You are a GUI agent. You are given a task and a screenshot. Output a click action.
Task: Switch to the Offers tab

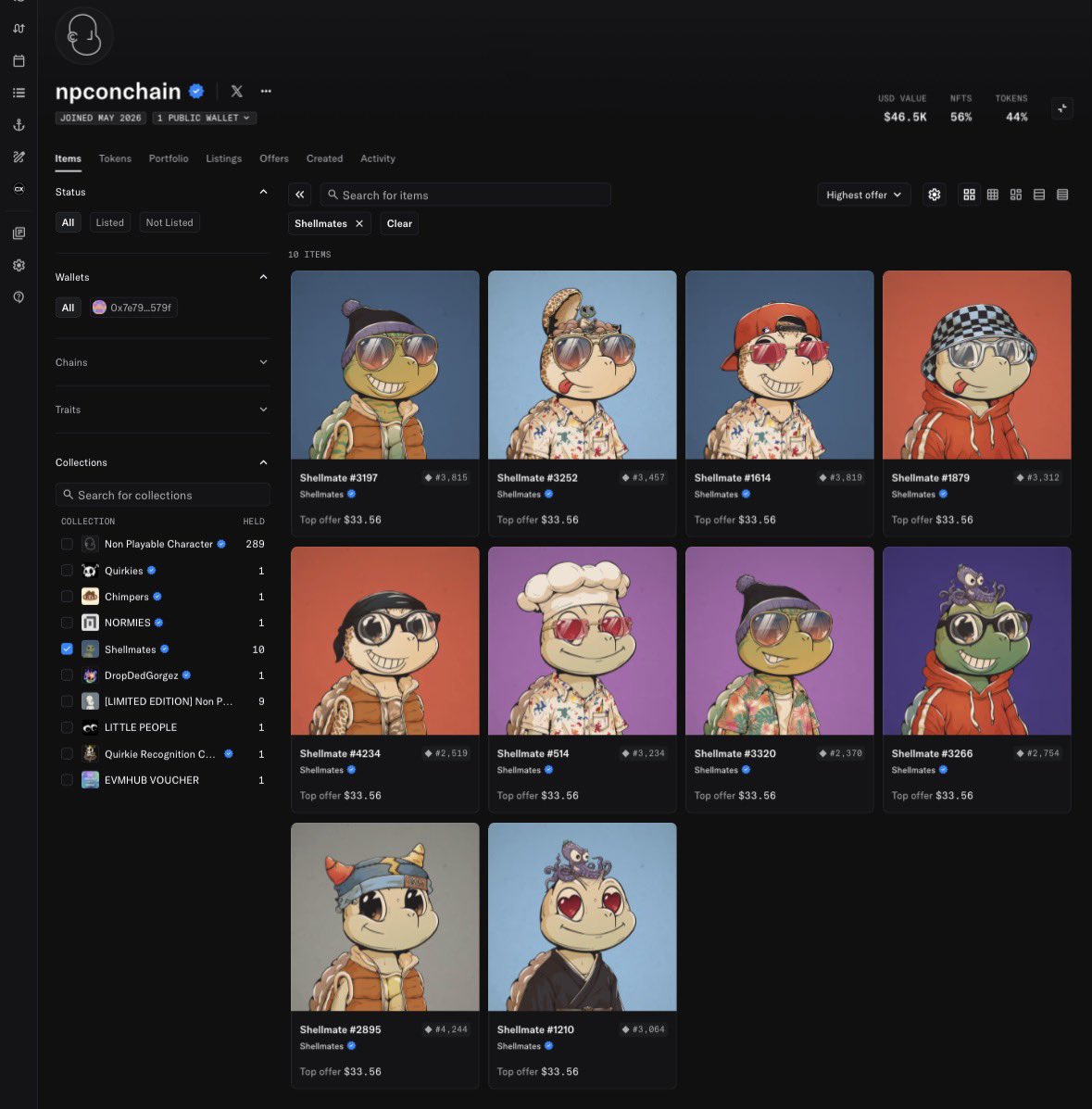pos(274,158)
